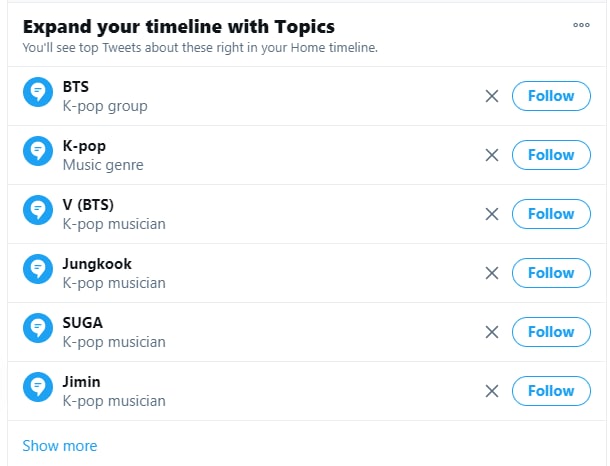This screenshot has height=466, width=610.
Task: Dismiss the SUGA topic suggestion
Action: (x=492, y=332)
